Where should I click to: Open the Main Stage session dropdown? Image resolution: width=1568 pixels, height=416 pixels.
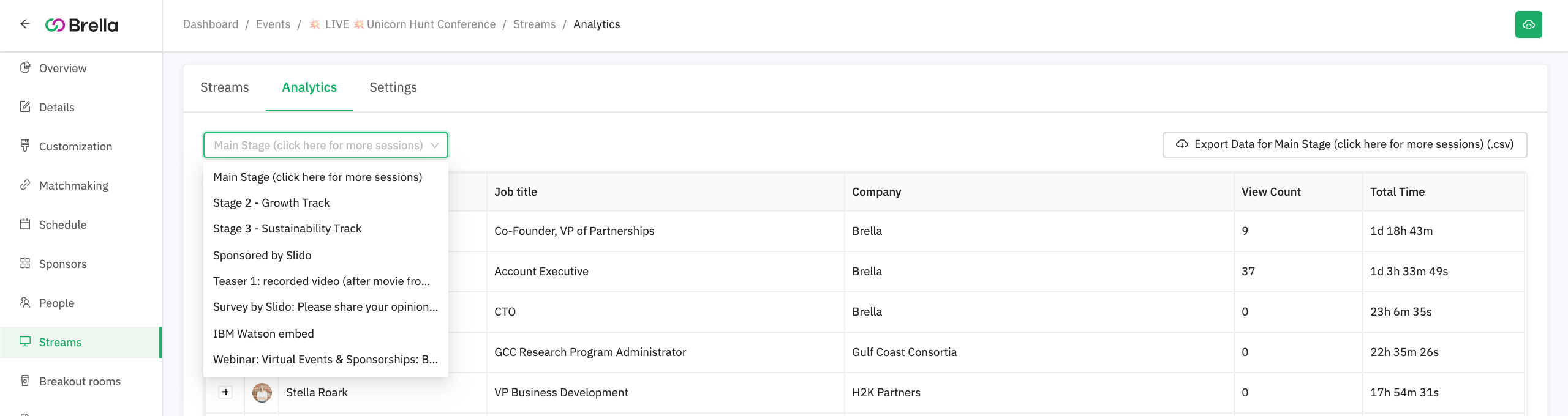[x=326, y=145]
